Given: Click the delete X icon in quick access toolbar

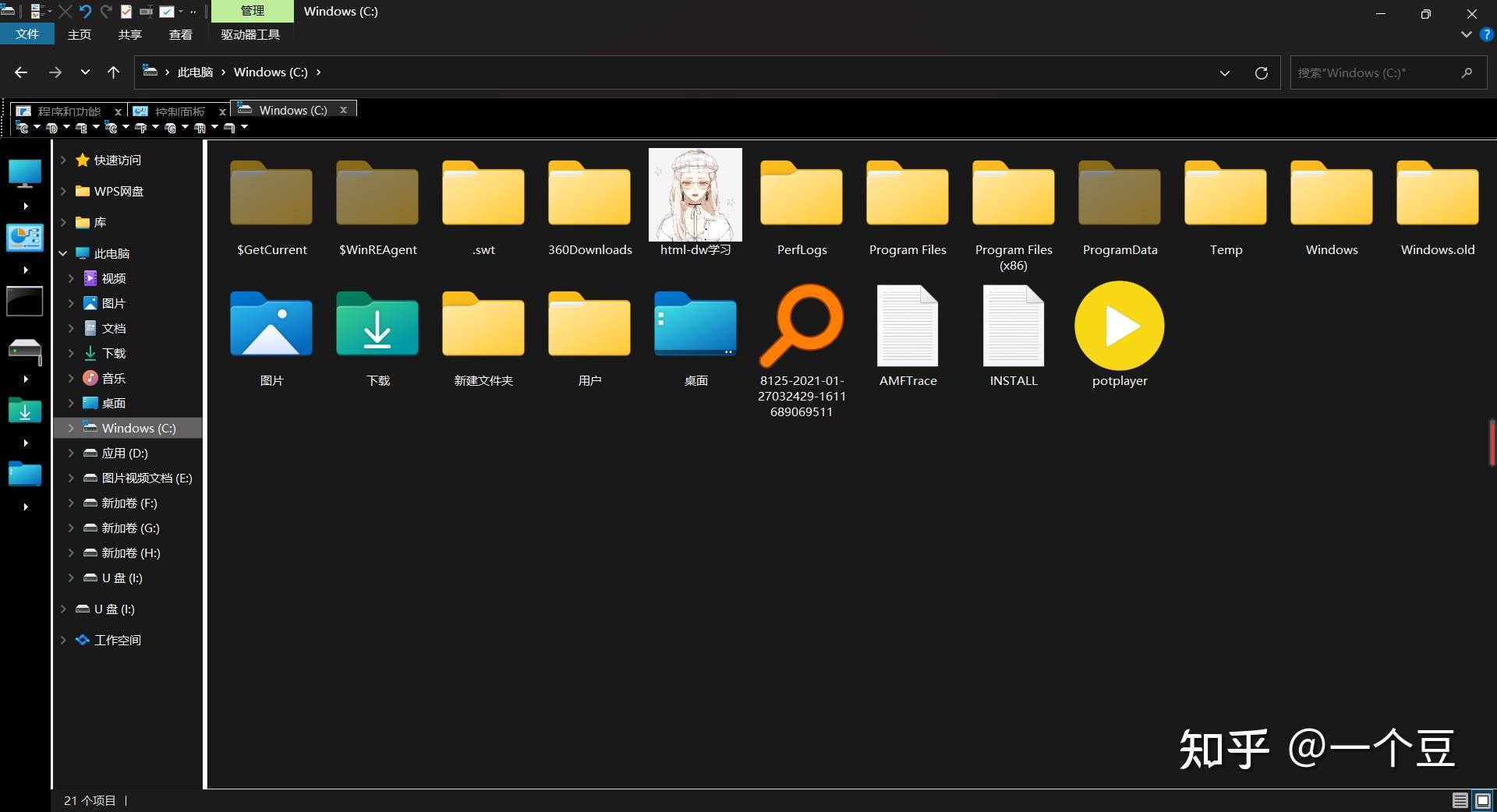Looking at the screenshot, I should [65, 12].
